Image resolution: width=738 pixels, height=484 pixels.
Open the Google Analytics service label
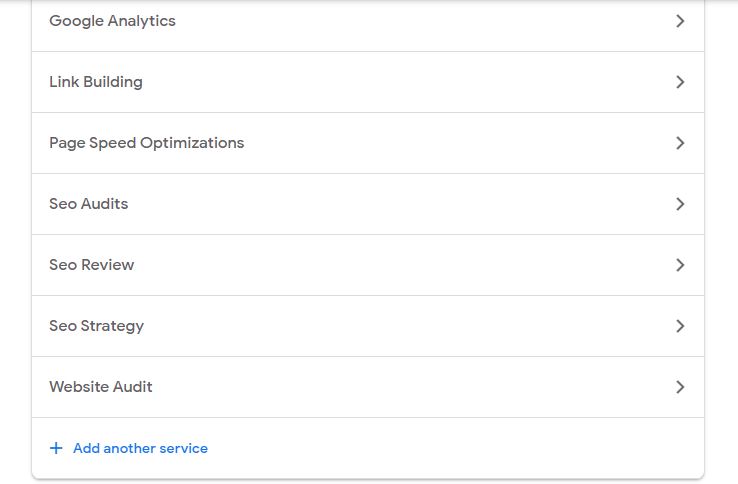click(112, 21)
